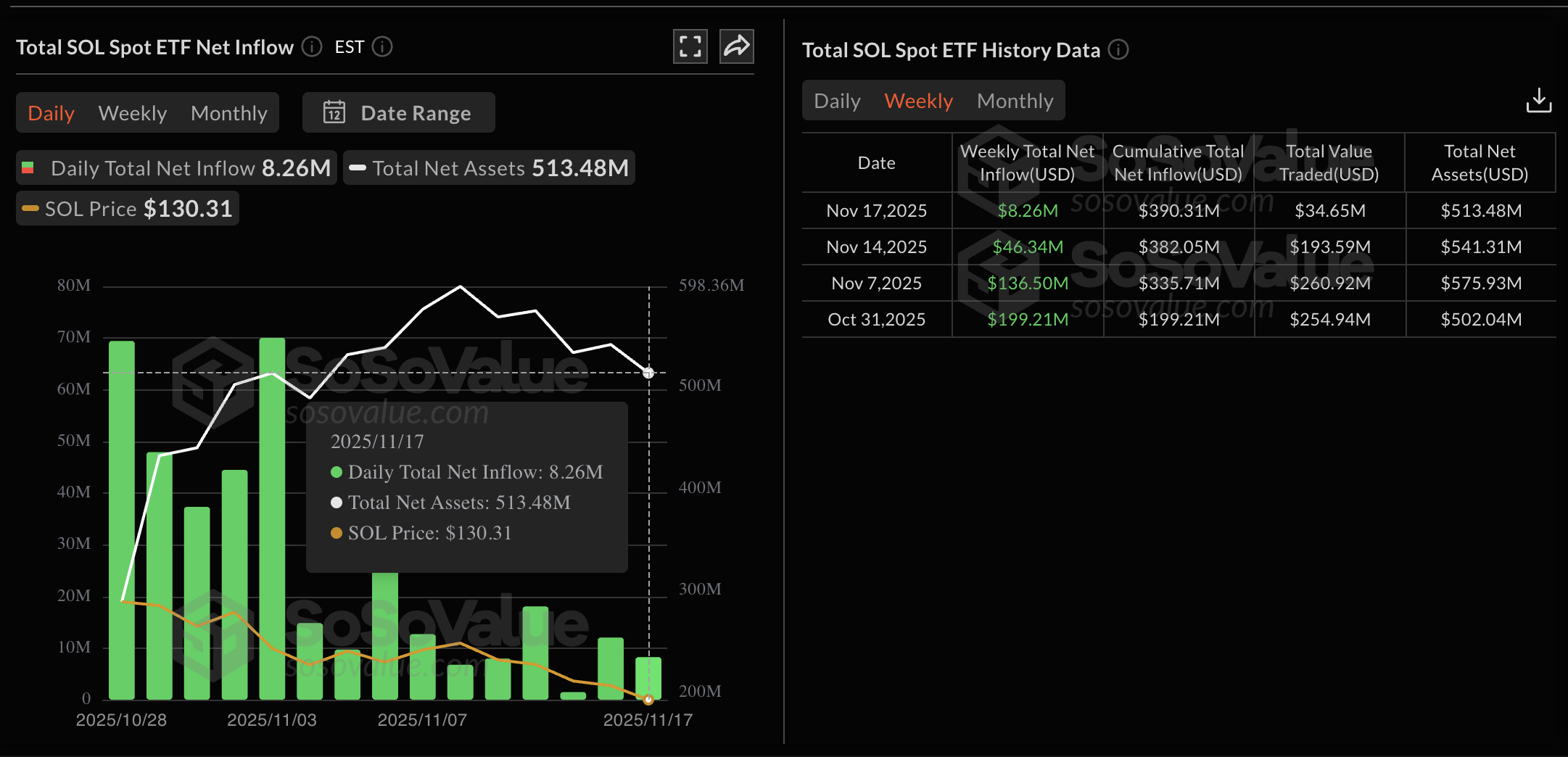Click the info icon next to EST
Screen dimensions: 1568x757
(x=383, y=46)
